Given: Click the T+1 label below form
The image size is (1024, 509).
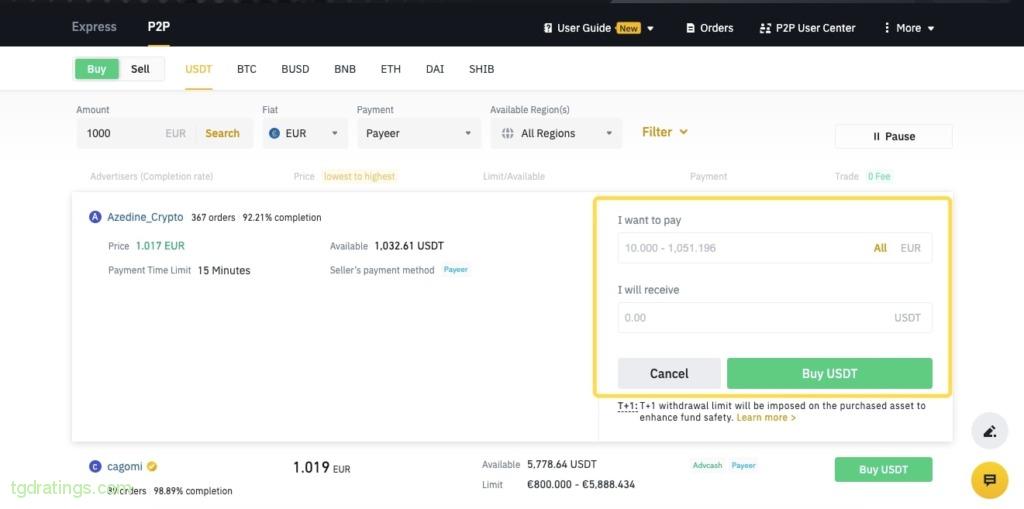Looking at the screenshot, I should 628,406.
